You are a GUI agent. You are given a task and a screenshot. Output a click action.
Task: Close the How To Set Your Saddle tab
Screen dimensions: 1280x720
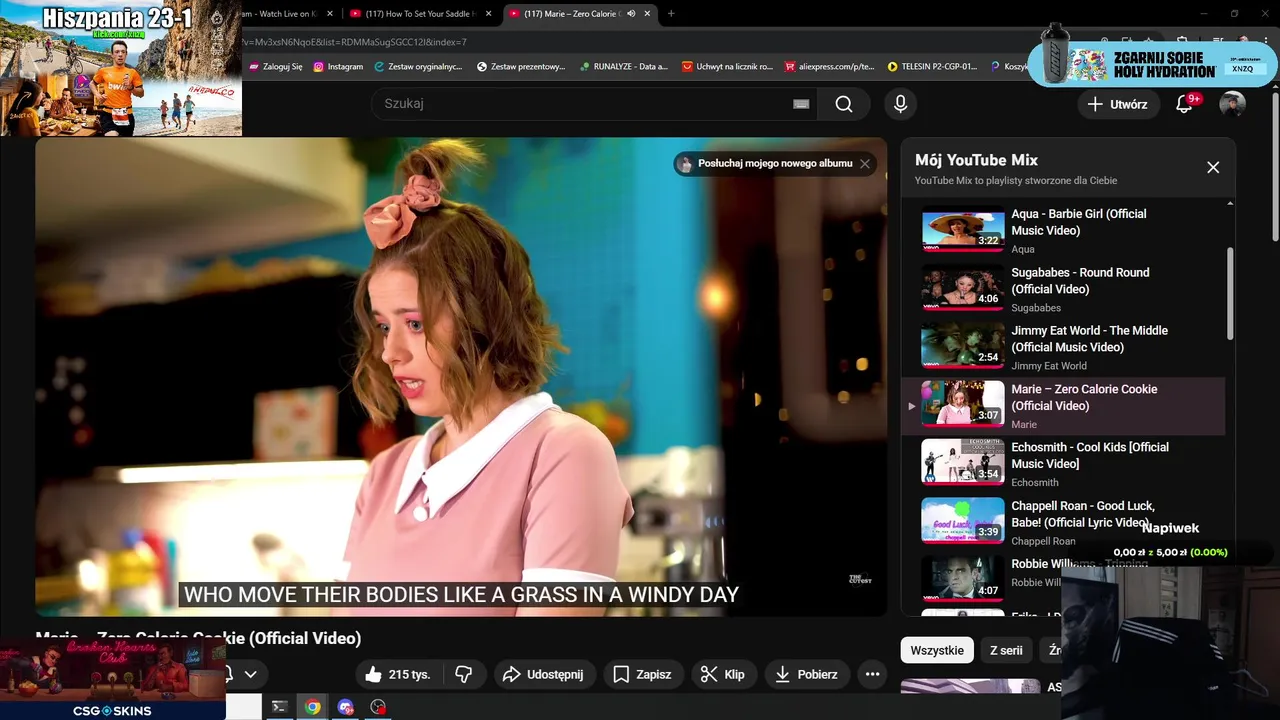click(489, 14)
